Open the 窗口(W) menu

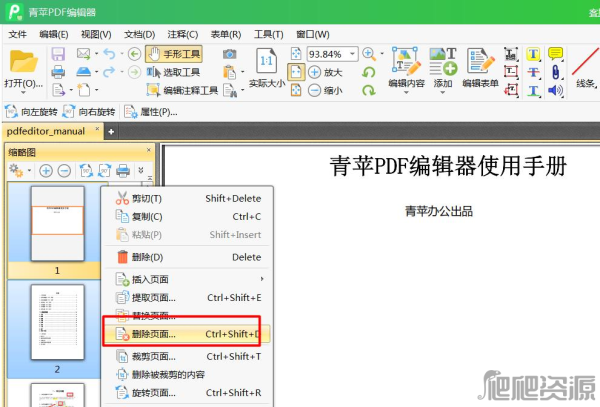point(313,34)
